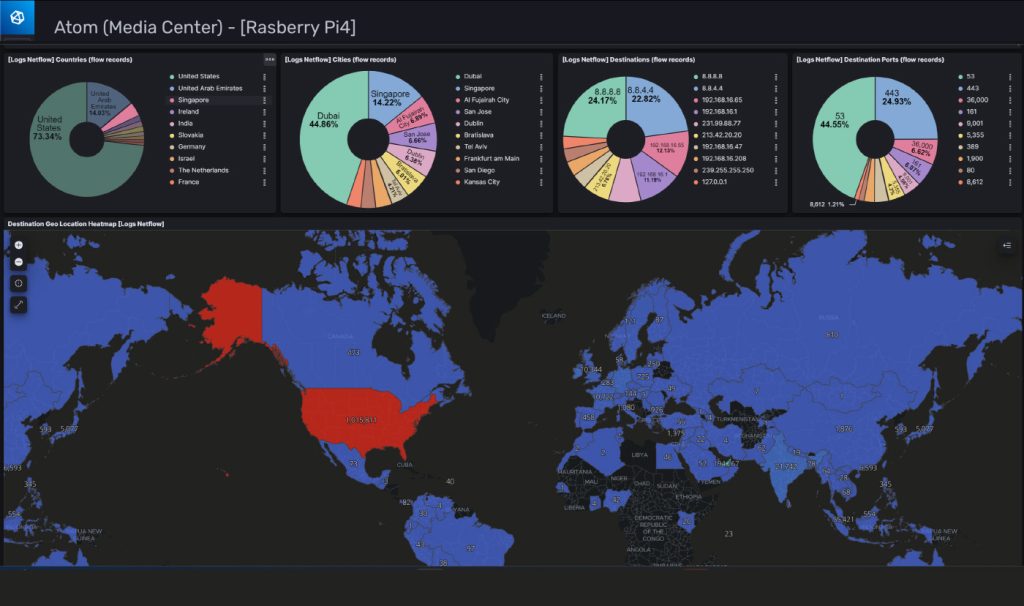Click the Cities (flow records) panel title
The width and height of the screenshot is (1024, 606).
tap(340, 60)
